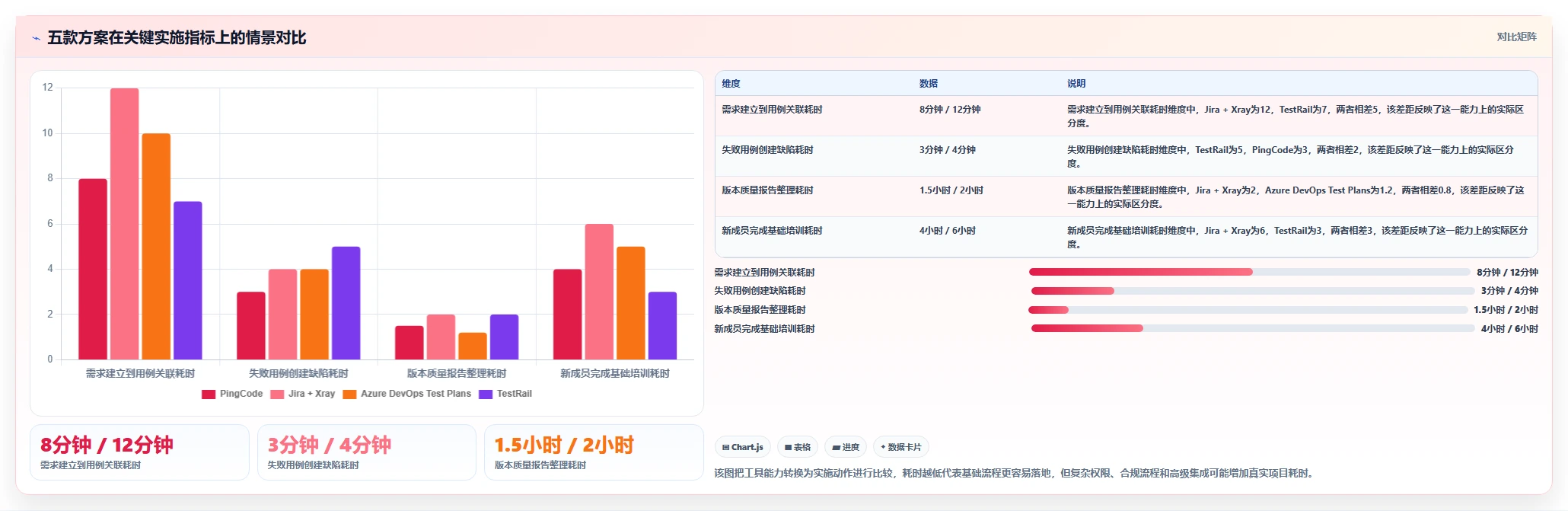Click the 4小时 / 6小时 value beside progress bar
This screenshot has height=511, width=1568.
[1509, 329]
